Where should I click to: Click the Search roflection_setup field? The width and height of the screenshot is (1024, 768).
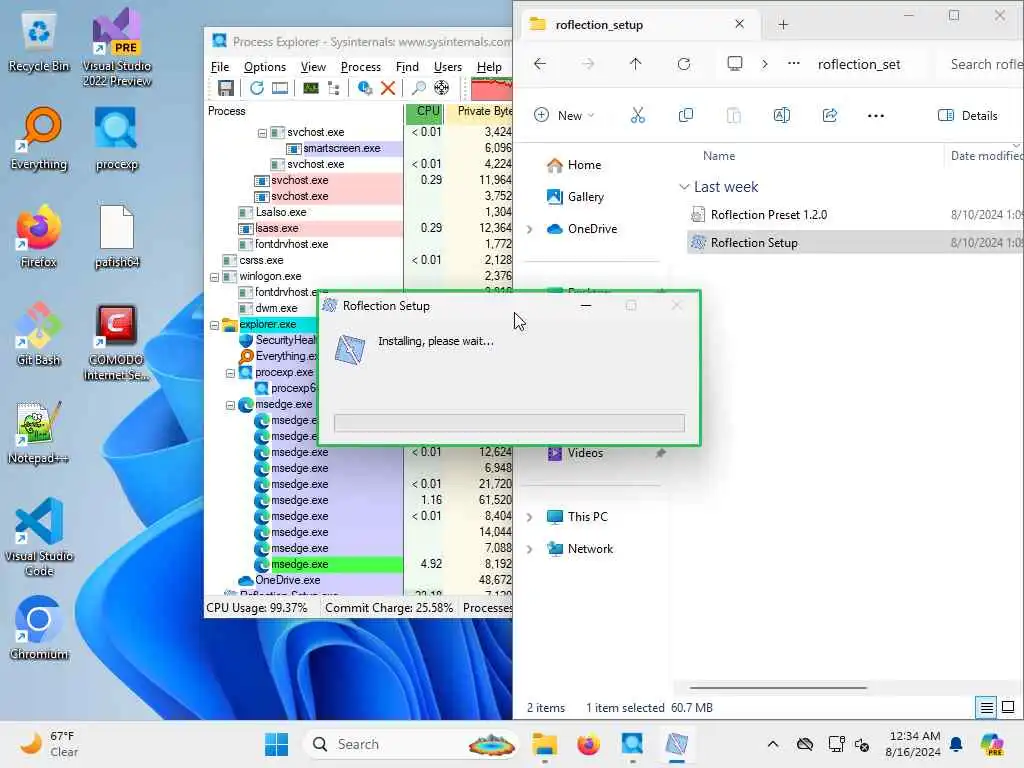(x=982, y=64)
